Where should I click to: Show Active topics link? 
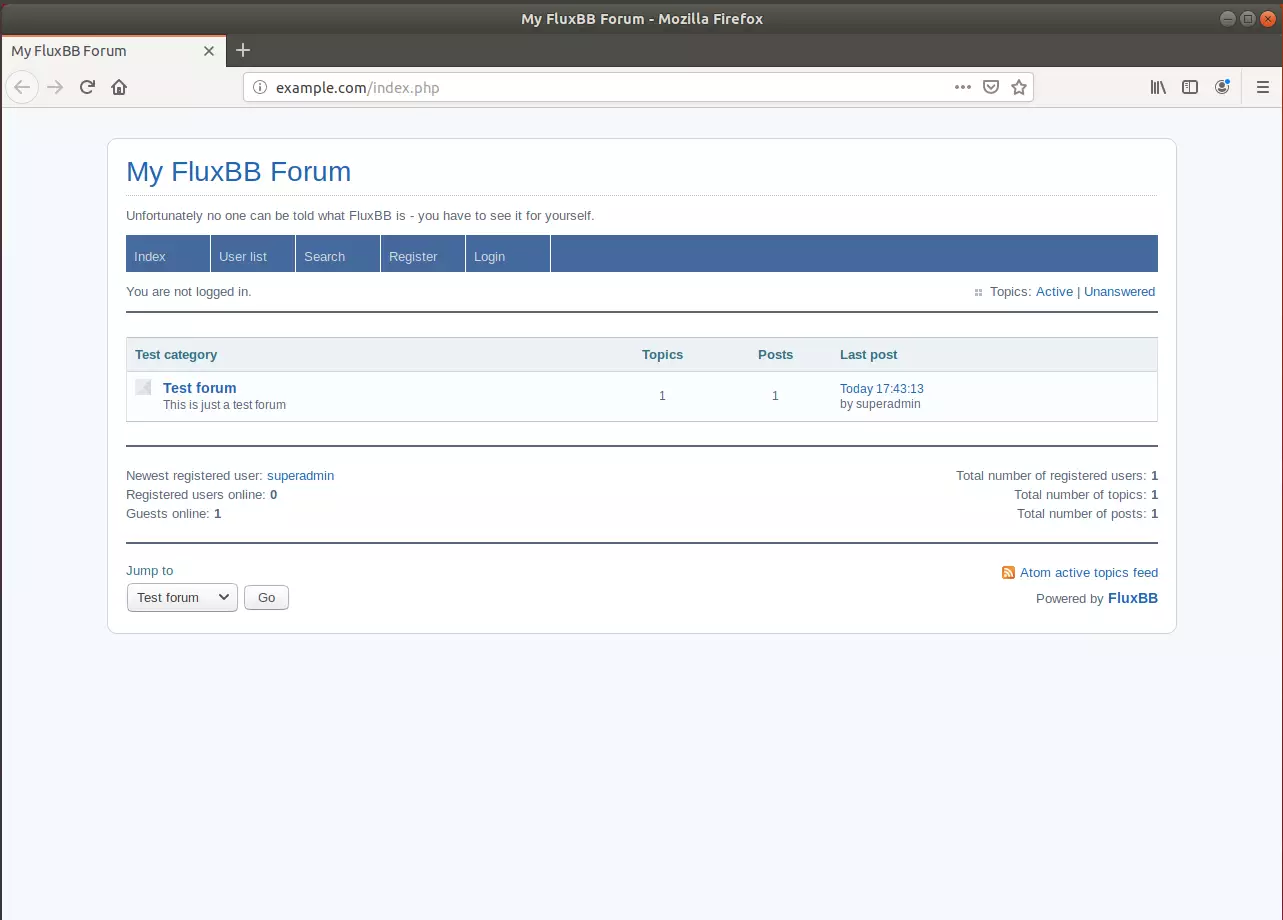[1054, 292]
